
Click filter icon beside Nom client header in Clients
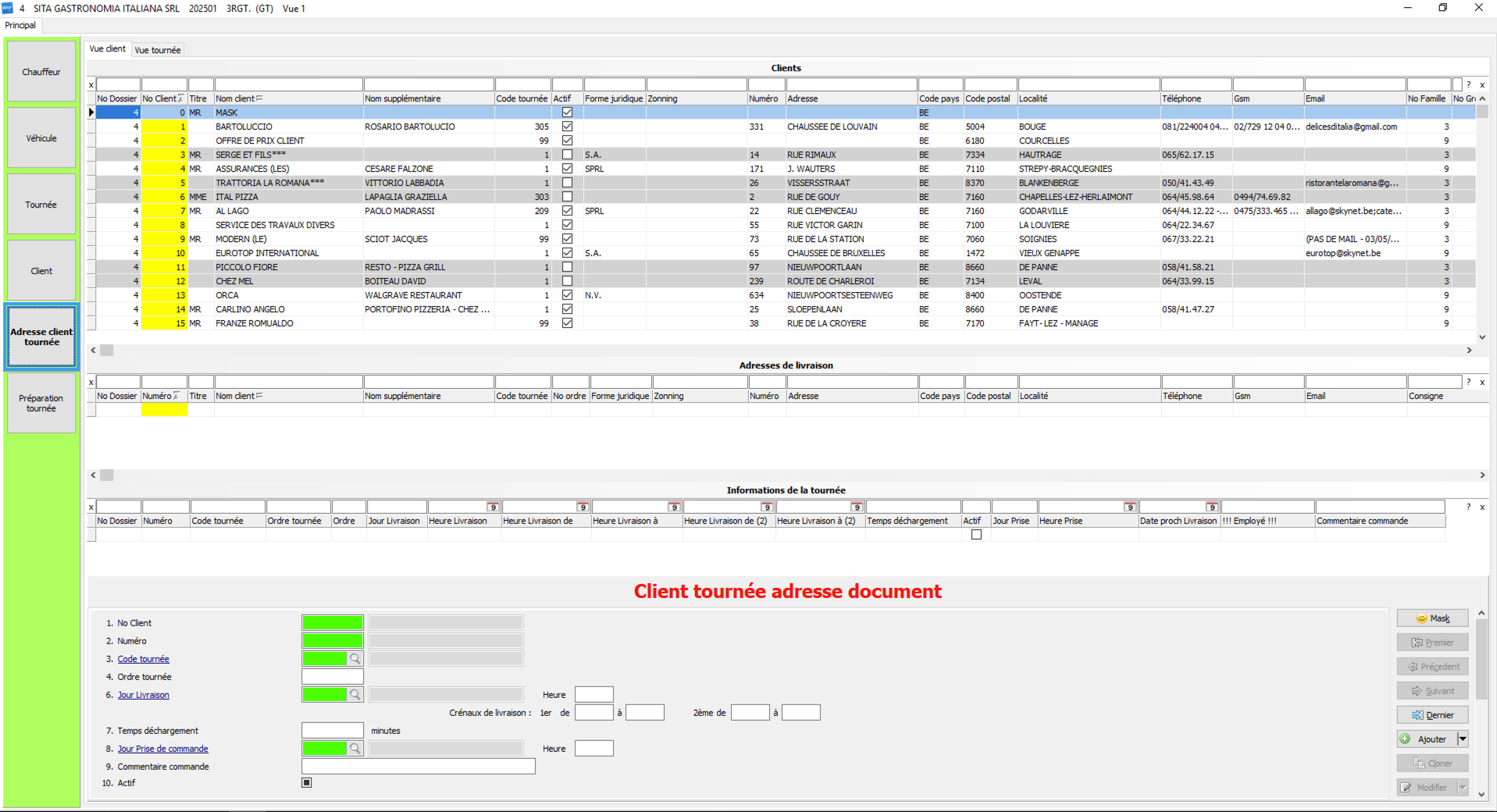pyautogui.click(x=259, y=98)
